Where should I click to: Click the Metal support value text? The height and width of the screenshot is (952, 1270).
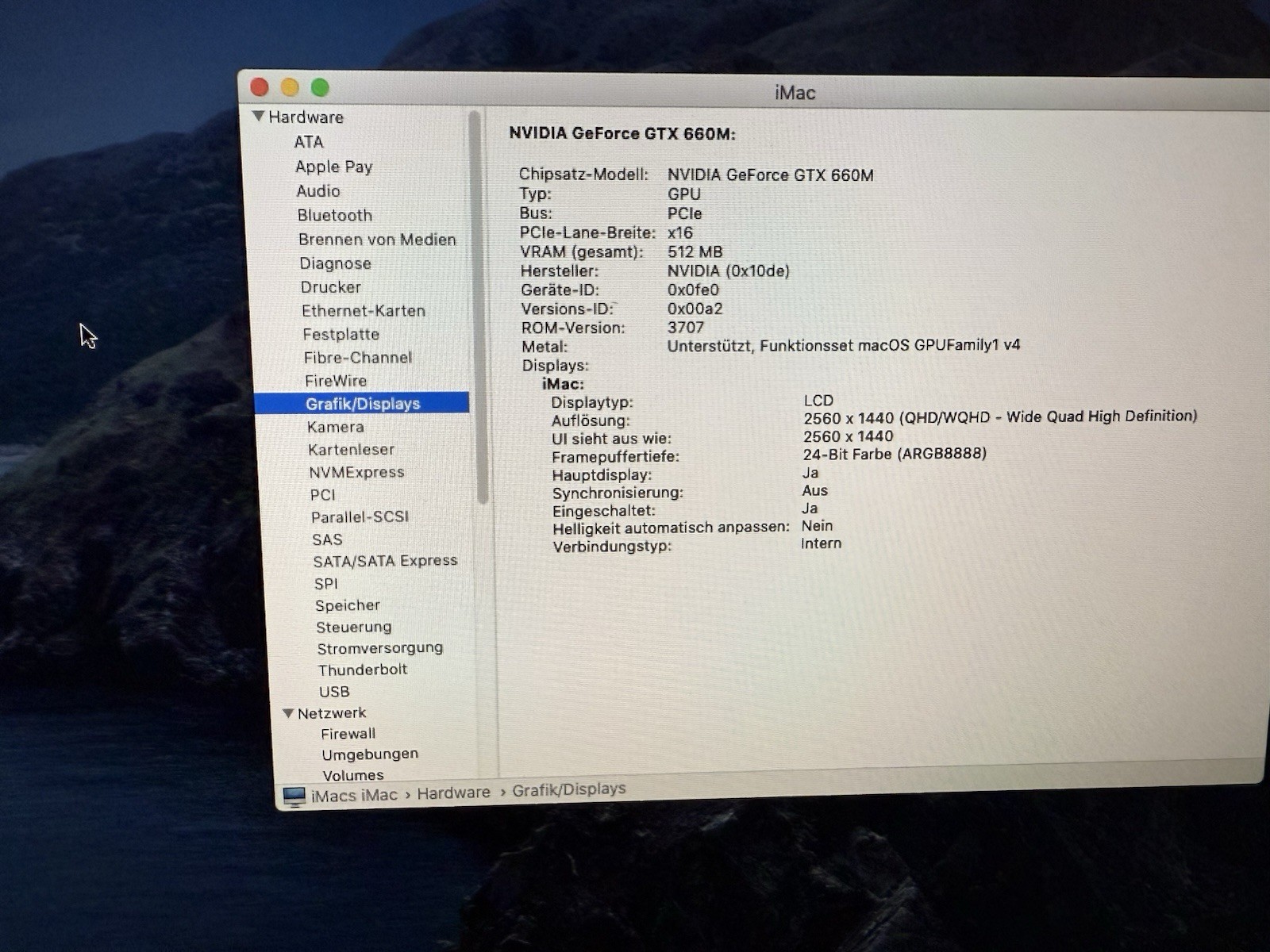point(843,345)
